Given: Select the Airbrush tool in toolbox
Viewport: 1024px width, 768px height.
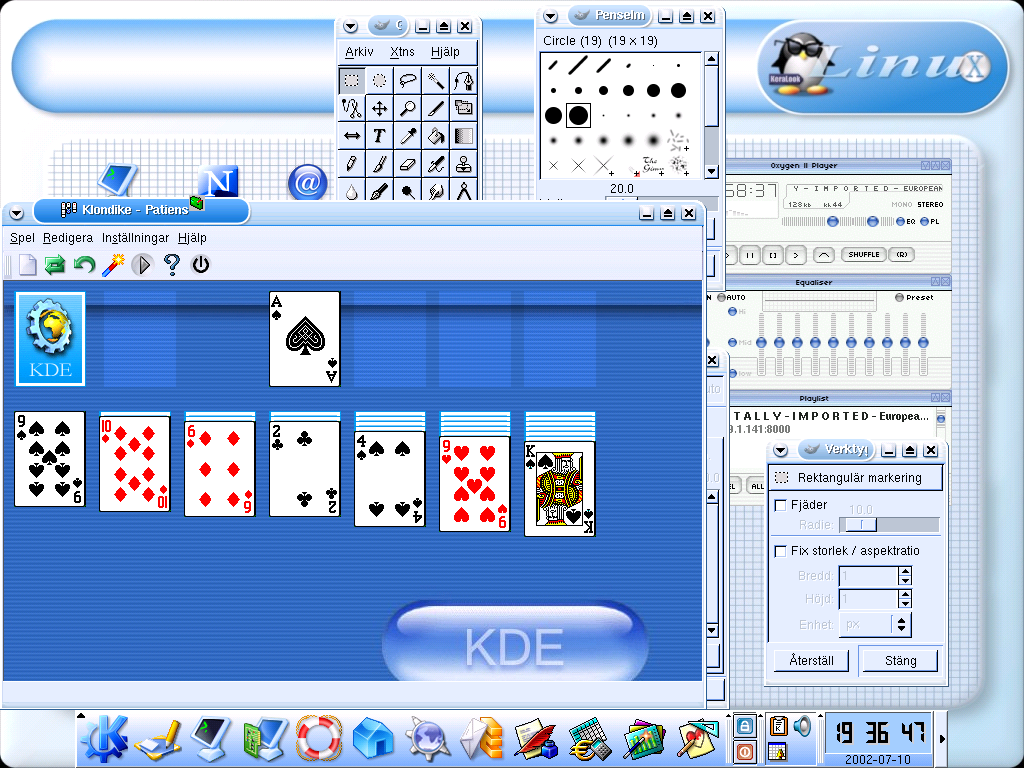Looking at the screenshot, I should pos(436,164).
